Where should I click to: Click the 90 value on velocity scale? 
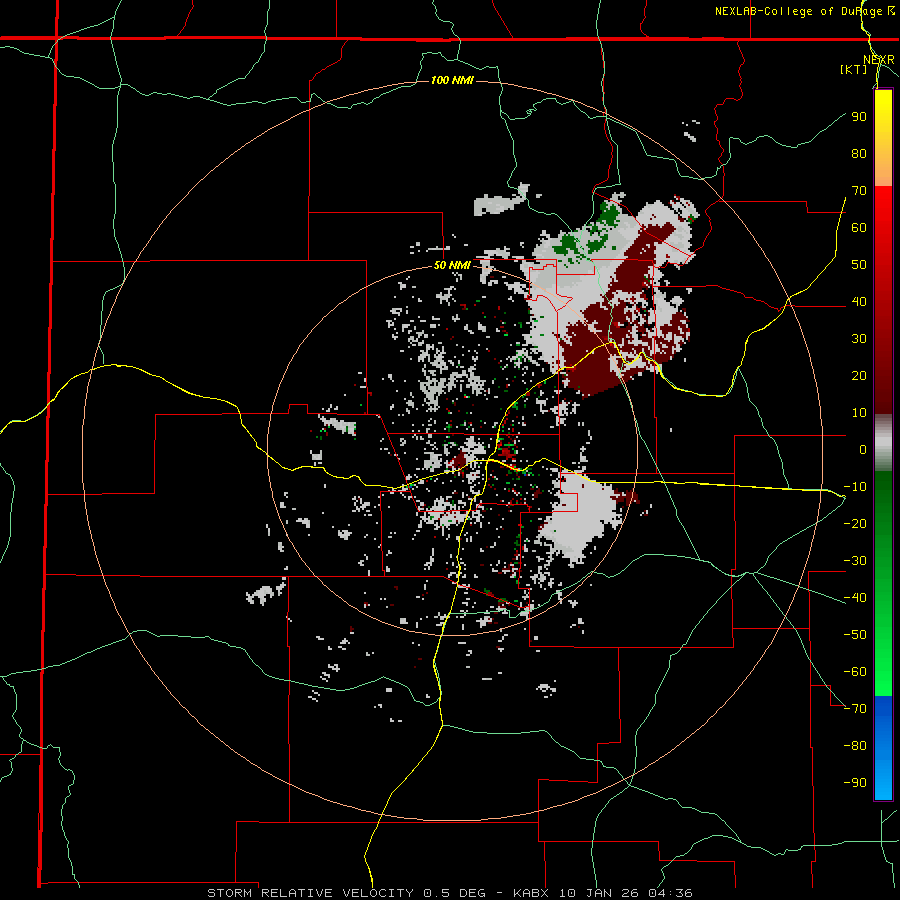tap(859, 117)
